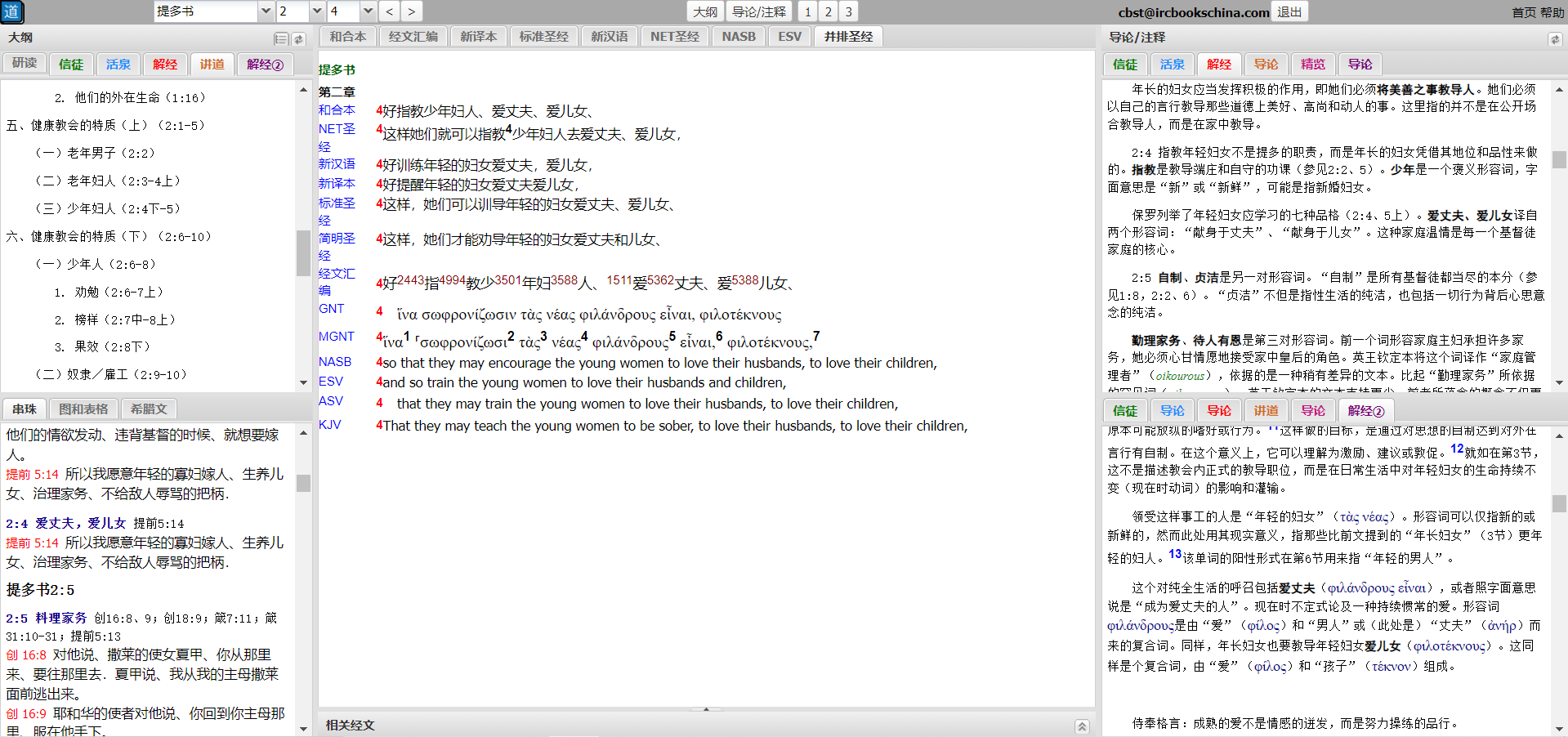Image resolution: width=1568 pixels, height=737 pixels.
Task: Click the list view icon in 大纲 header
Action: click(281, 38)
